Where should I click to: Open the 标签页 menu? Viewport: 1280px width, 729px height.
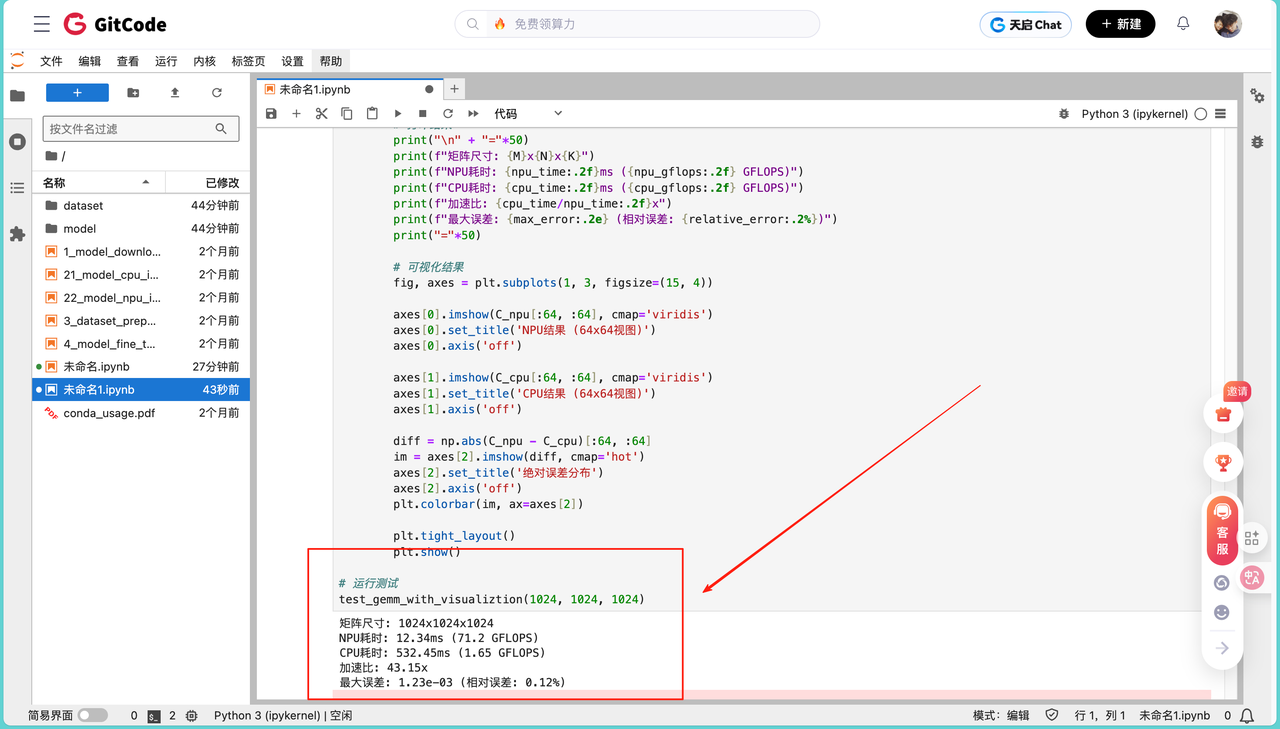tap(248, 61)
